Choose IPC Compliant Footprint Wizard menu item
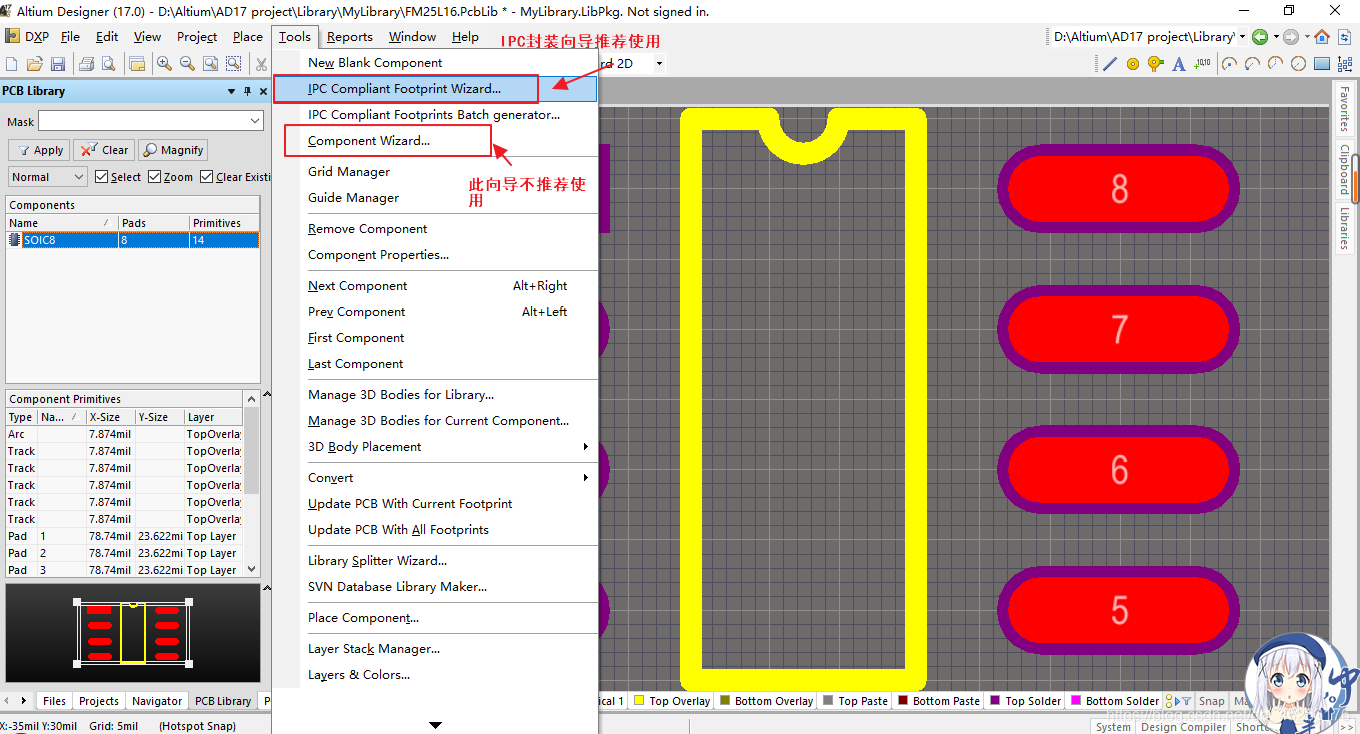Viewport: 1360px width, 734px height. pyautogui.click(x=405, y=89)
